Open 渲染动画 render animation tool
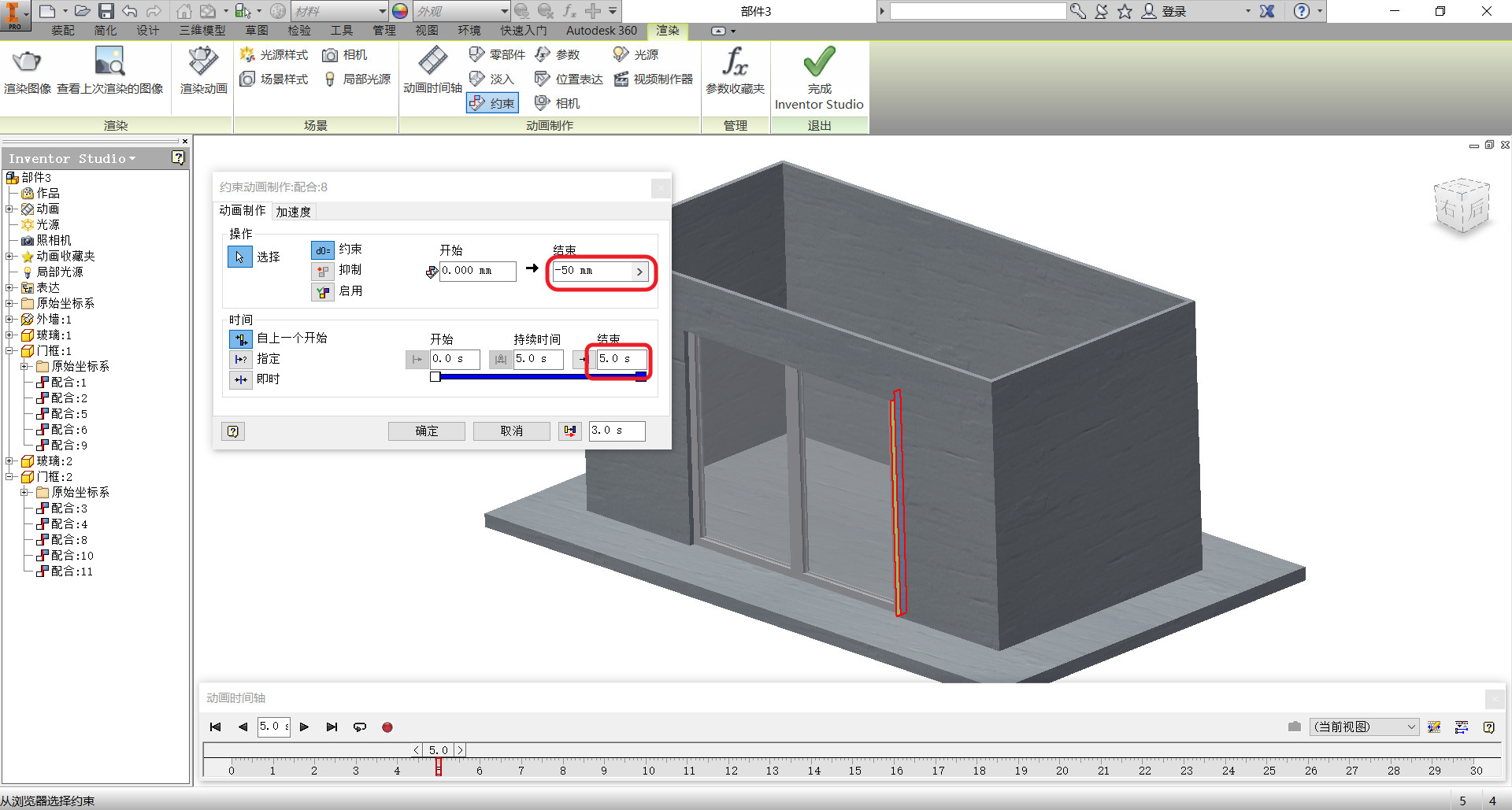The height and width of the screenshot is (810, 1512). coord(203,61)
